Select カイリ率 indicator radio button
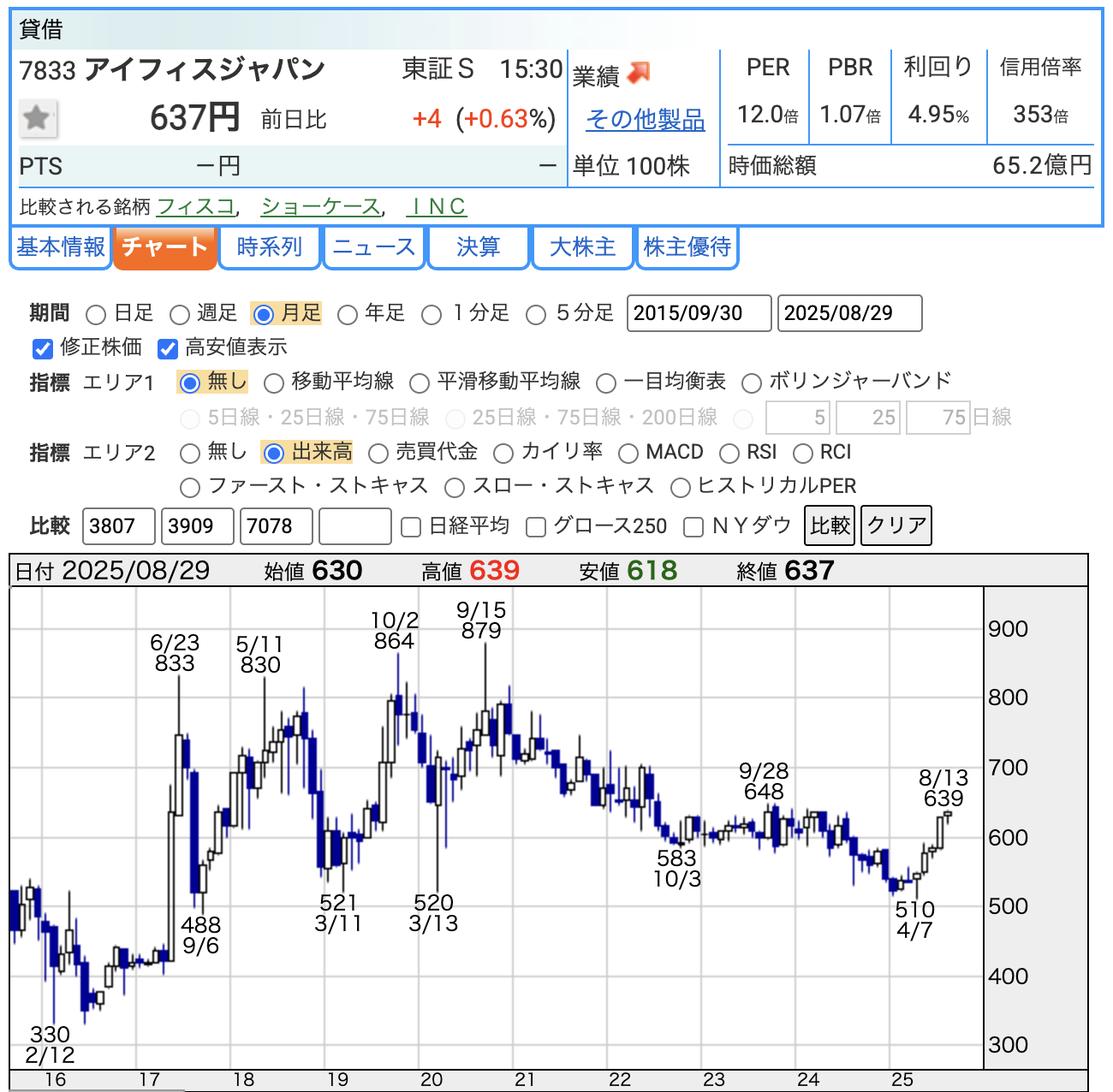The image size is (1113, 1092). pyautogui.click(x=503, y=453)
